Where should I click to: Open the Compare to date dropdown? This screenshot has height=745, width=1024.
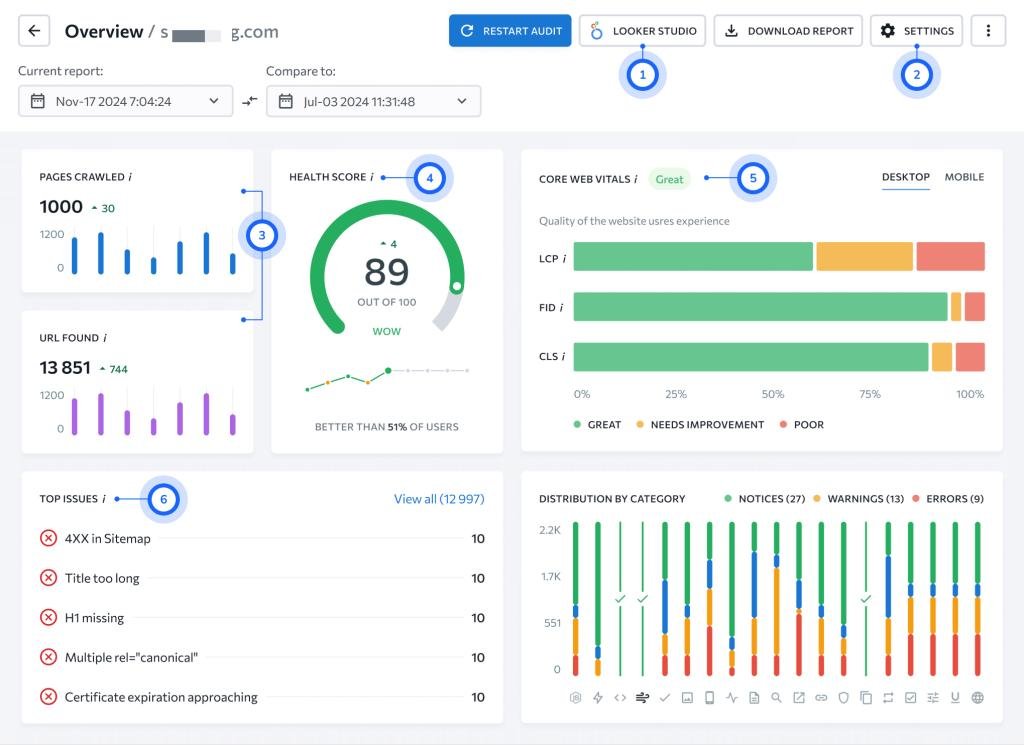click(x=374, y=101)
